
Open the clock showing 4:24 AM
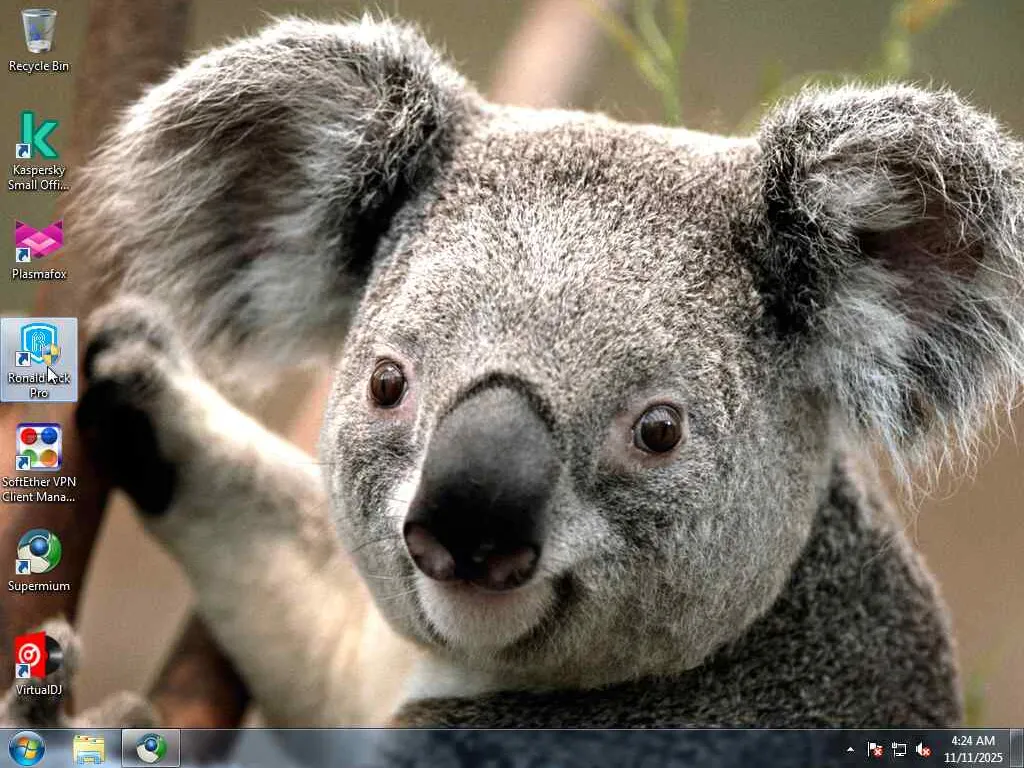point(972,749)
